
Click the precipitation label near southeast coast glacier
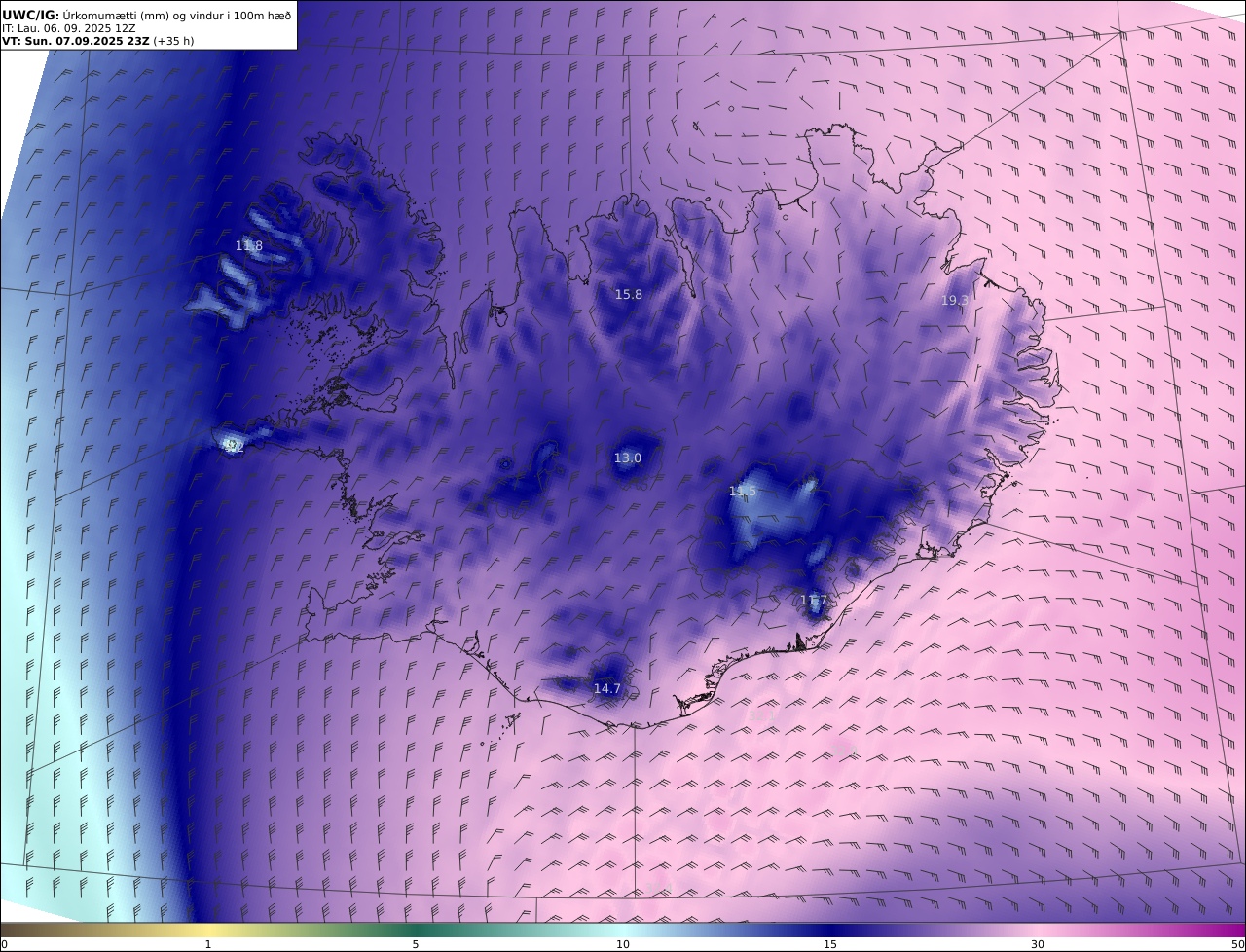coord(813,601)
